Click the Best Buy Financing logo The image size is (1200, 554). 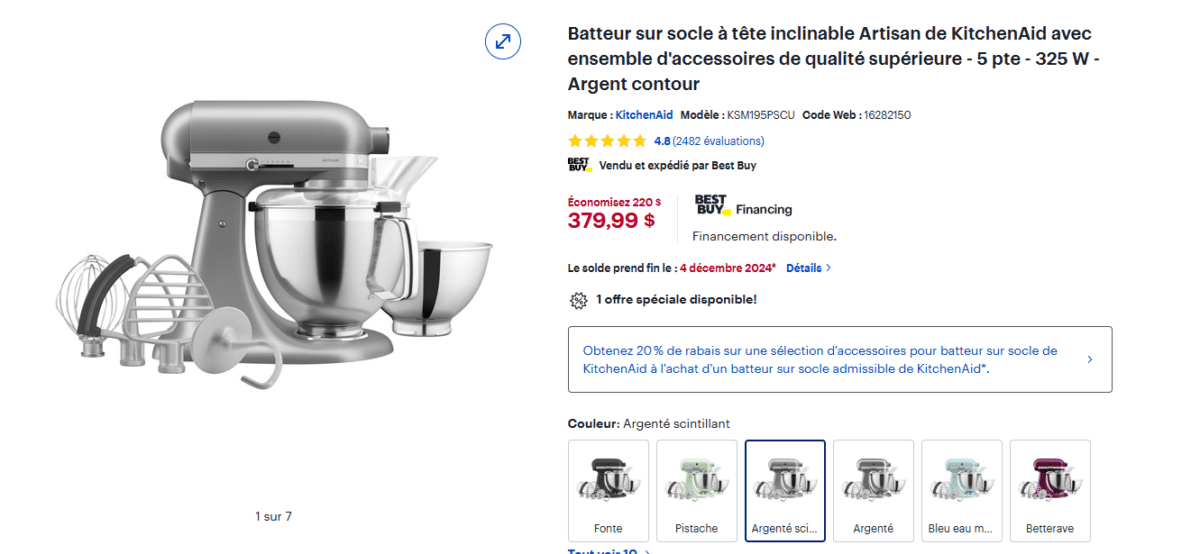(742, 206)
